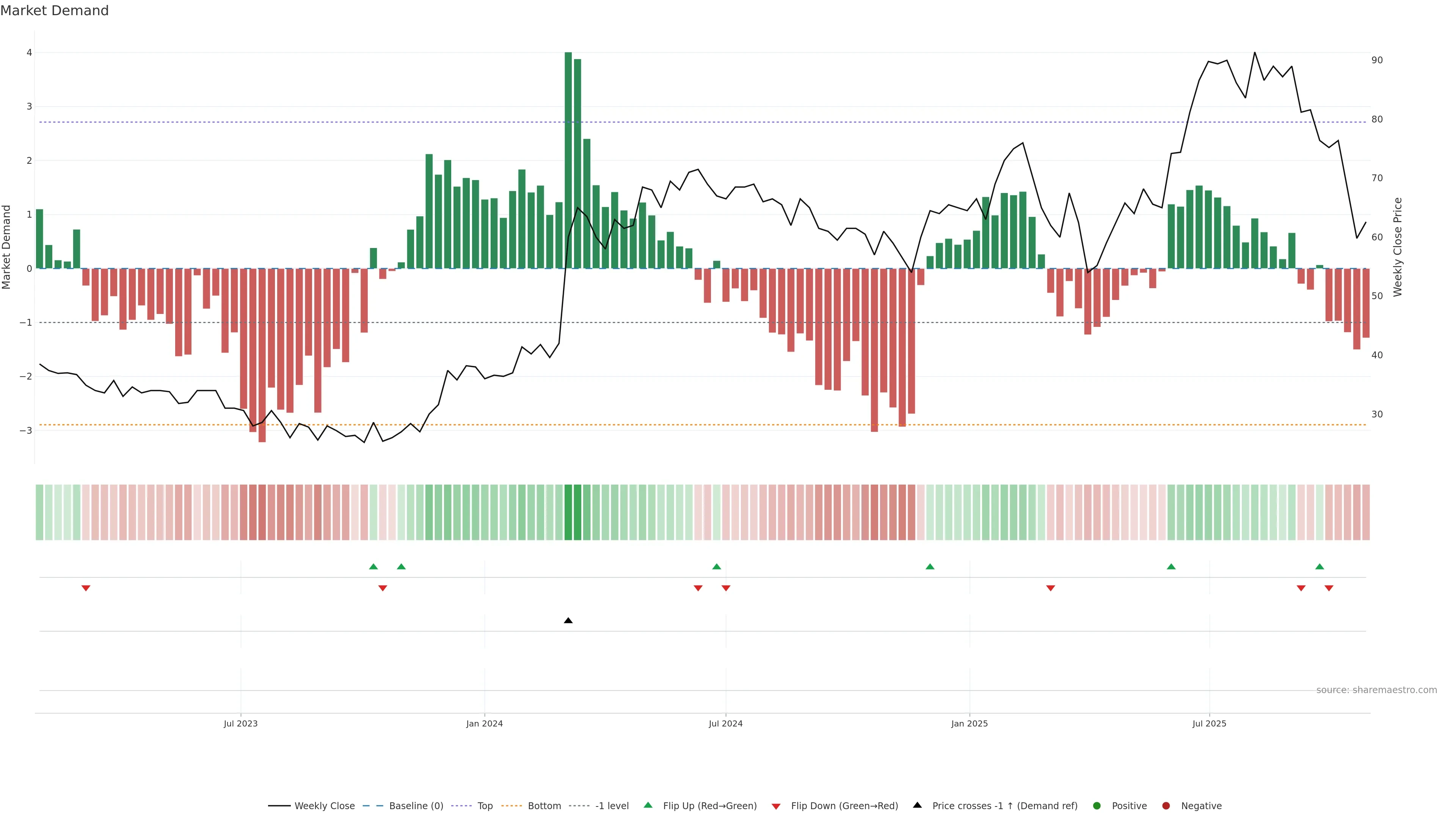Screen dimensions: 1456x819
Task: Click the Flip Down marker after Jan 2025
Action: [x=1050, y=588]
